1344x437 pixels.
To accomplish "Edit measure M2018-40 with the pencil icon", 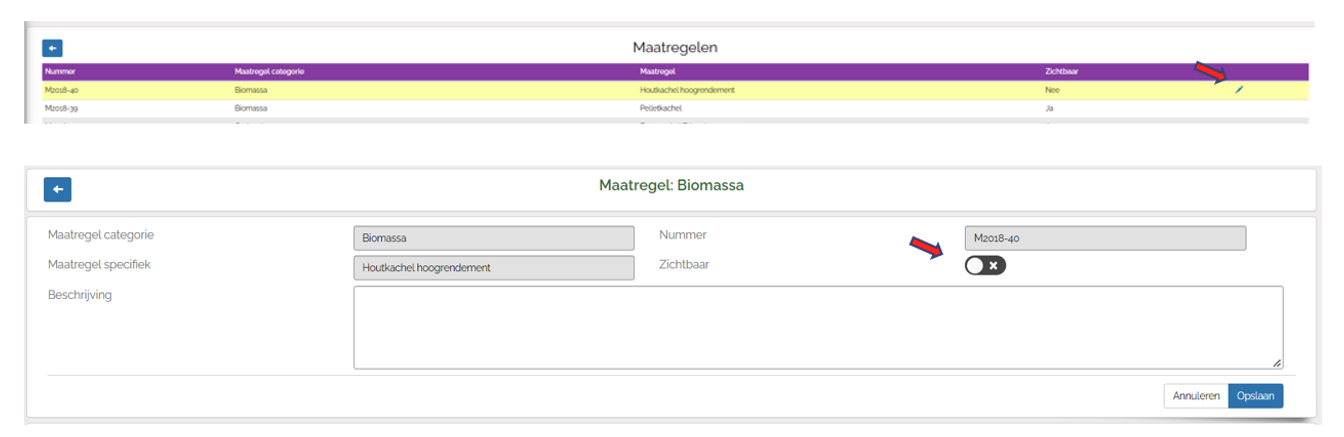I will pyautogui.click(x=1239, y=90).
